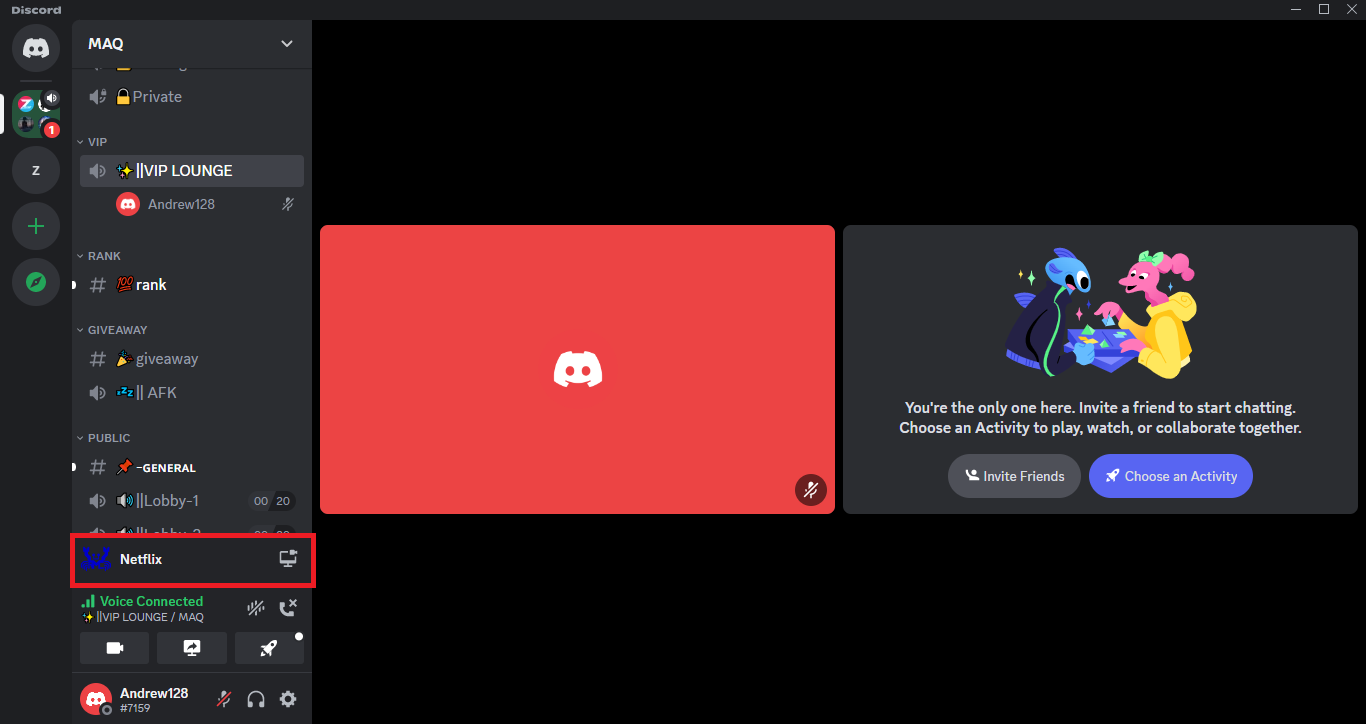Toggle deafen with the headphones icon

pyautogui.click(x=256, y=699)
